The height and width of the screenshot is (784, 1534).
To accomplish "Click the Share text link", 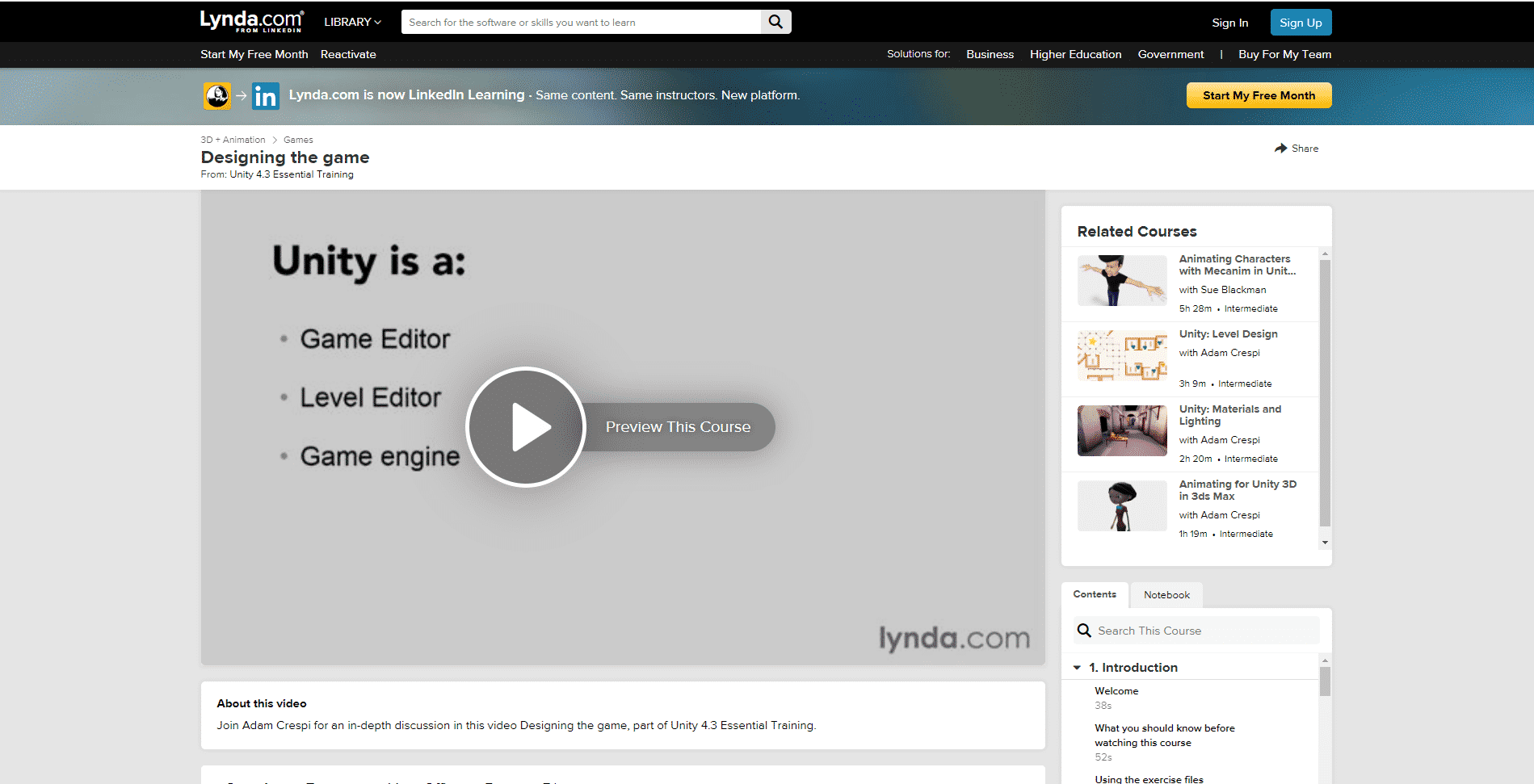I will coord(1305,149).
